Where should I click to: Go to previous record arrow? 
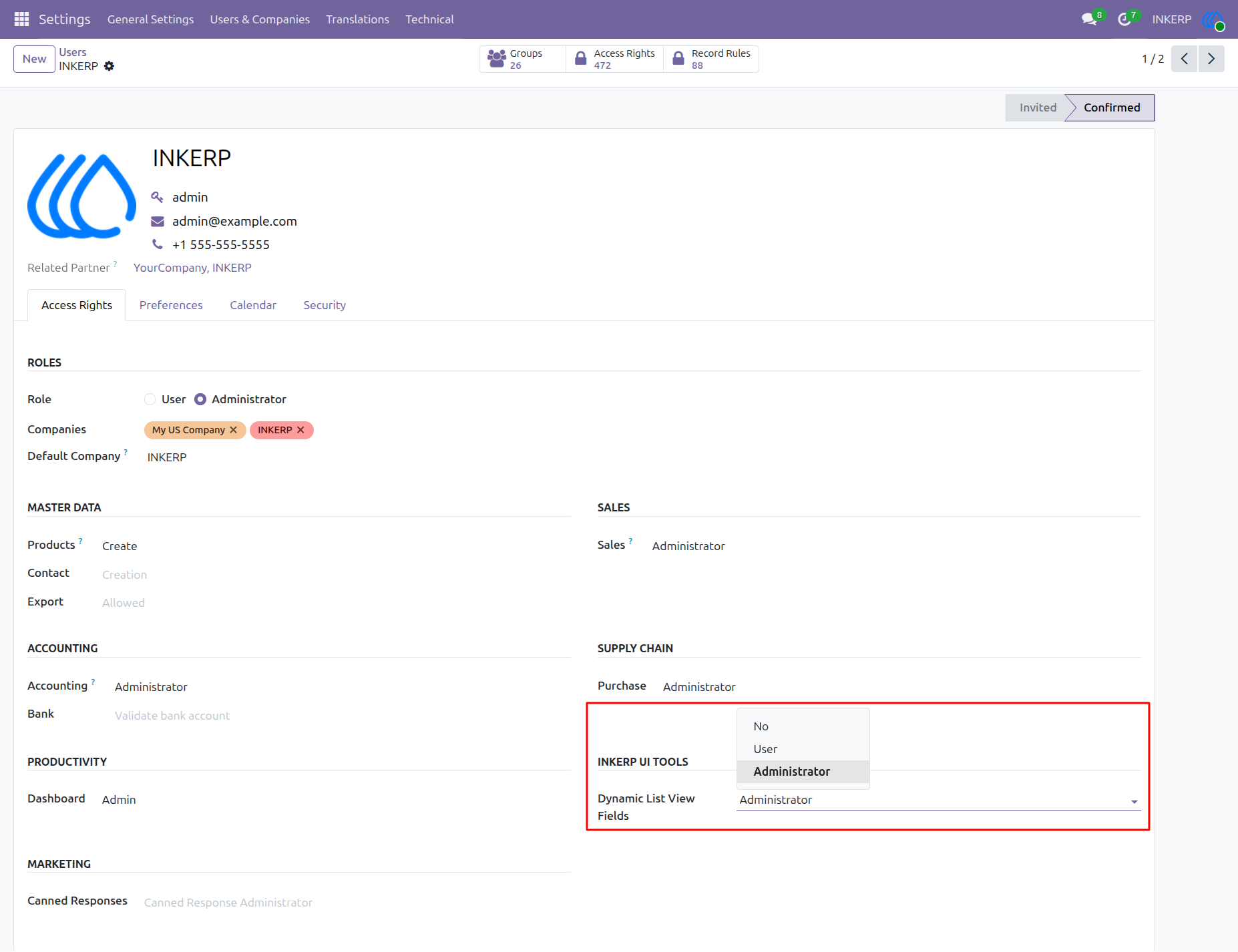point(1184,59)
